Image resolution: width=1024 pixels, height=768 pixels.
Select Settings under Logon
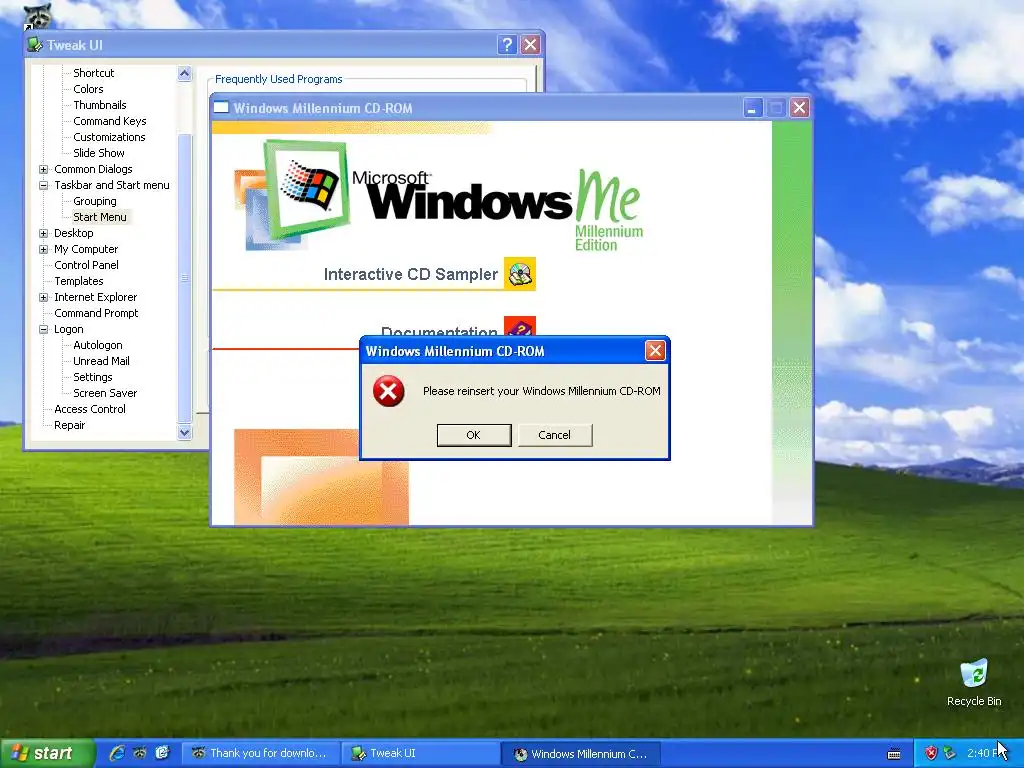[93, 377]
